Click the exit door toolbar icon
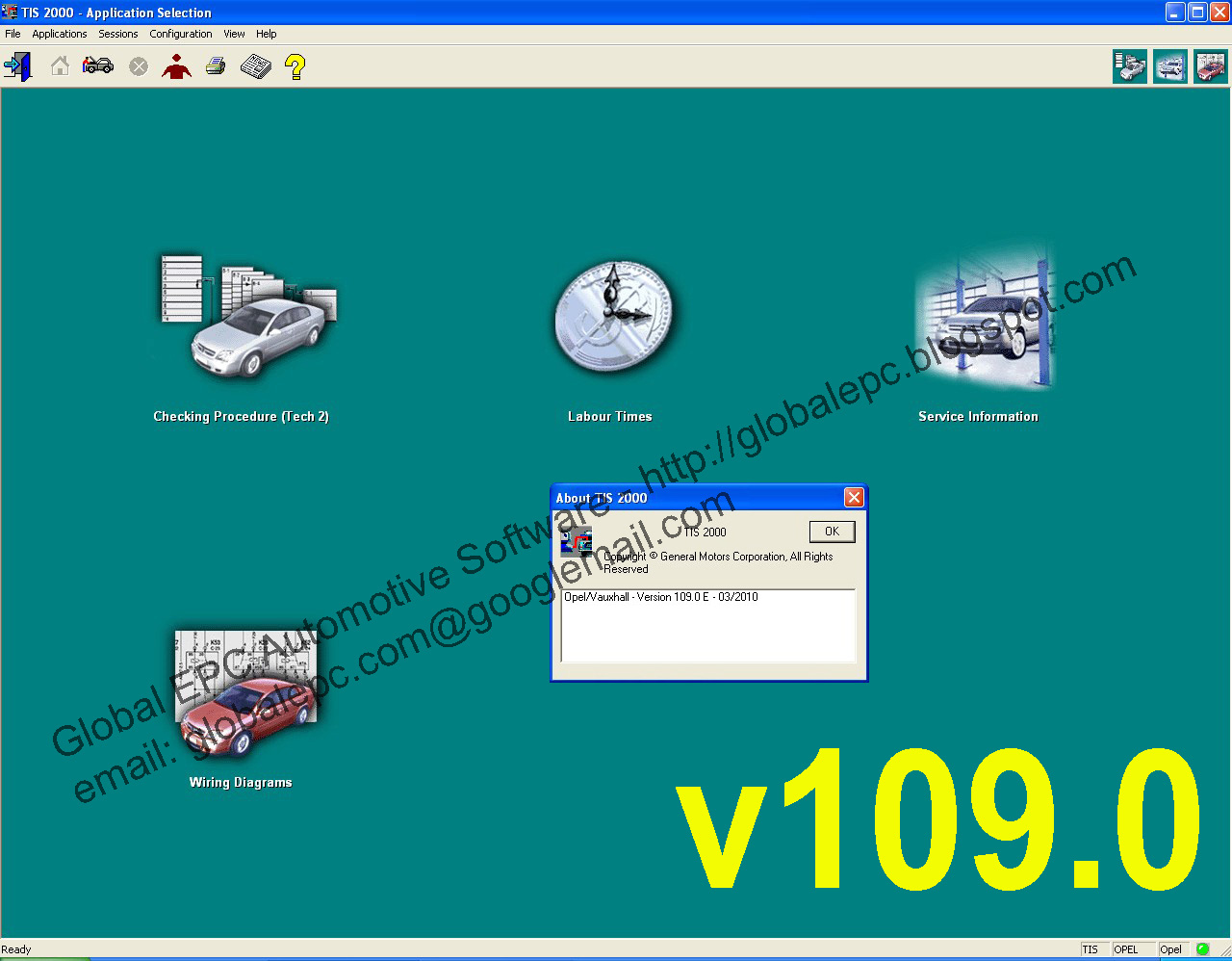Screen dimensions: 1232x961 [x=17, y=66]
